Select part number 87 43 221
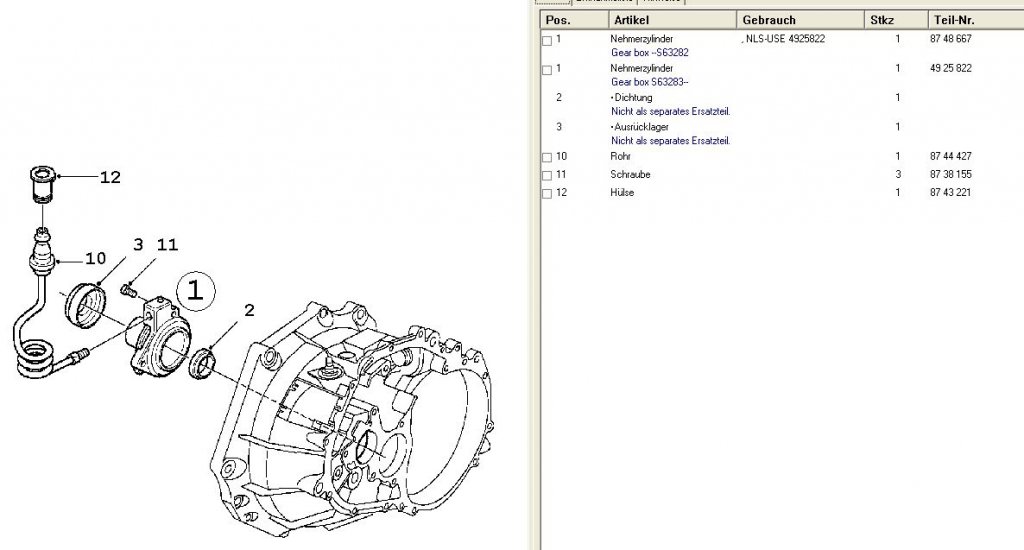This screenshot has width=1024, height=550. coord(951,193)
